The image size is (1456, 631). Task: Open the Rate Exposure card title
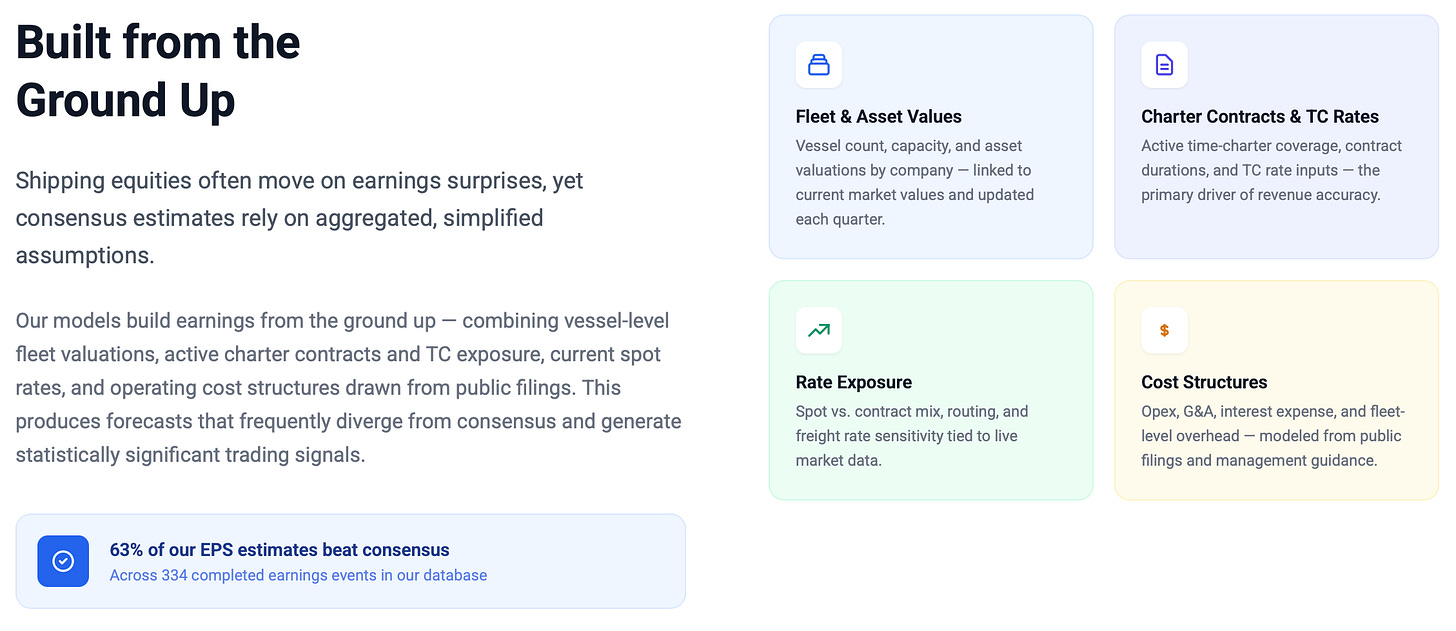(854, 382)
